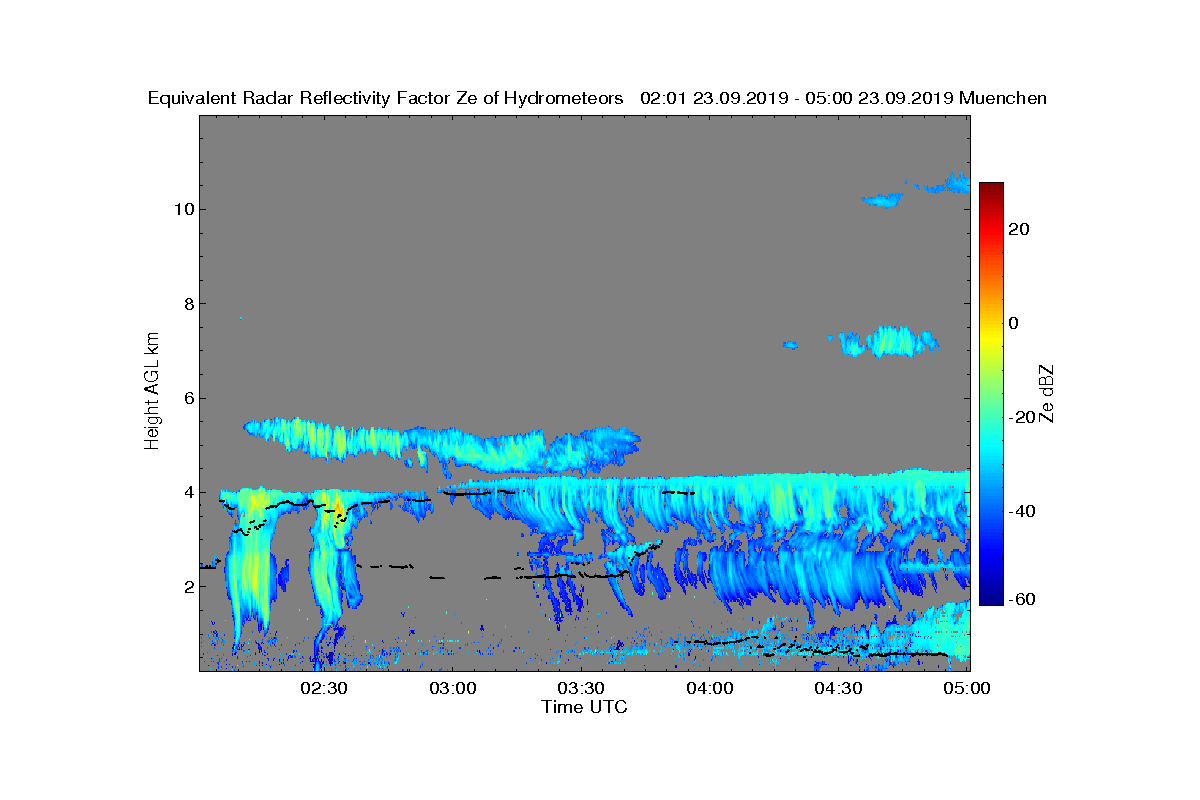Click the colorbar value '-20'
1200x800 pixels.
point(1023,418)
